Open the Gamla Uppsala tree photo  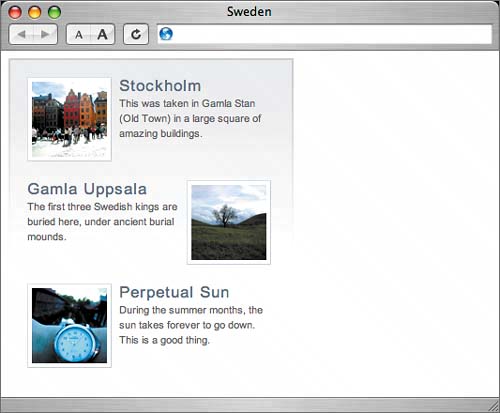point(229,222)
